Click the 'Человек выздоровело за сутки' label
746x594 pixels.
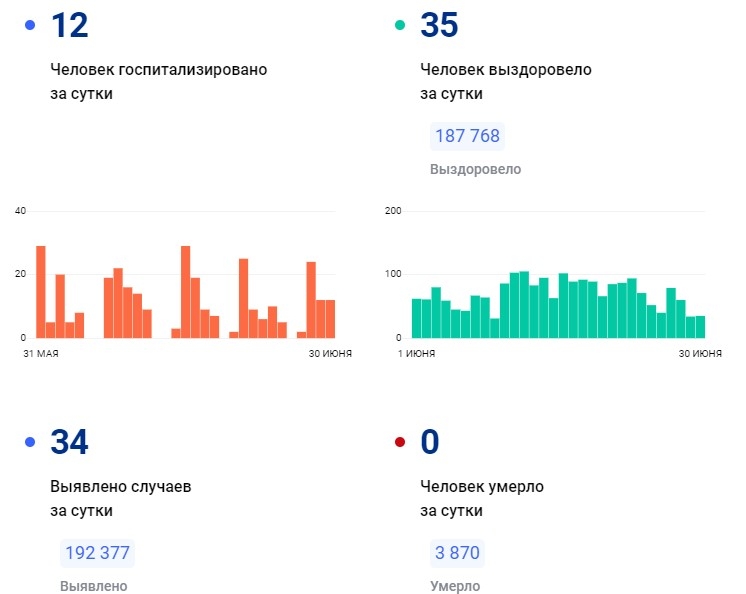(506, 82)
